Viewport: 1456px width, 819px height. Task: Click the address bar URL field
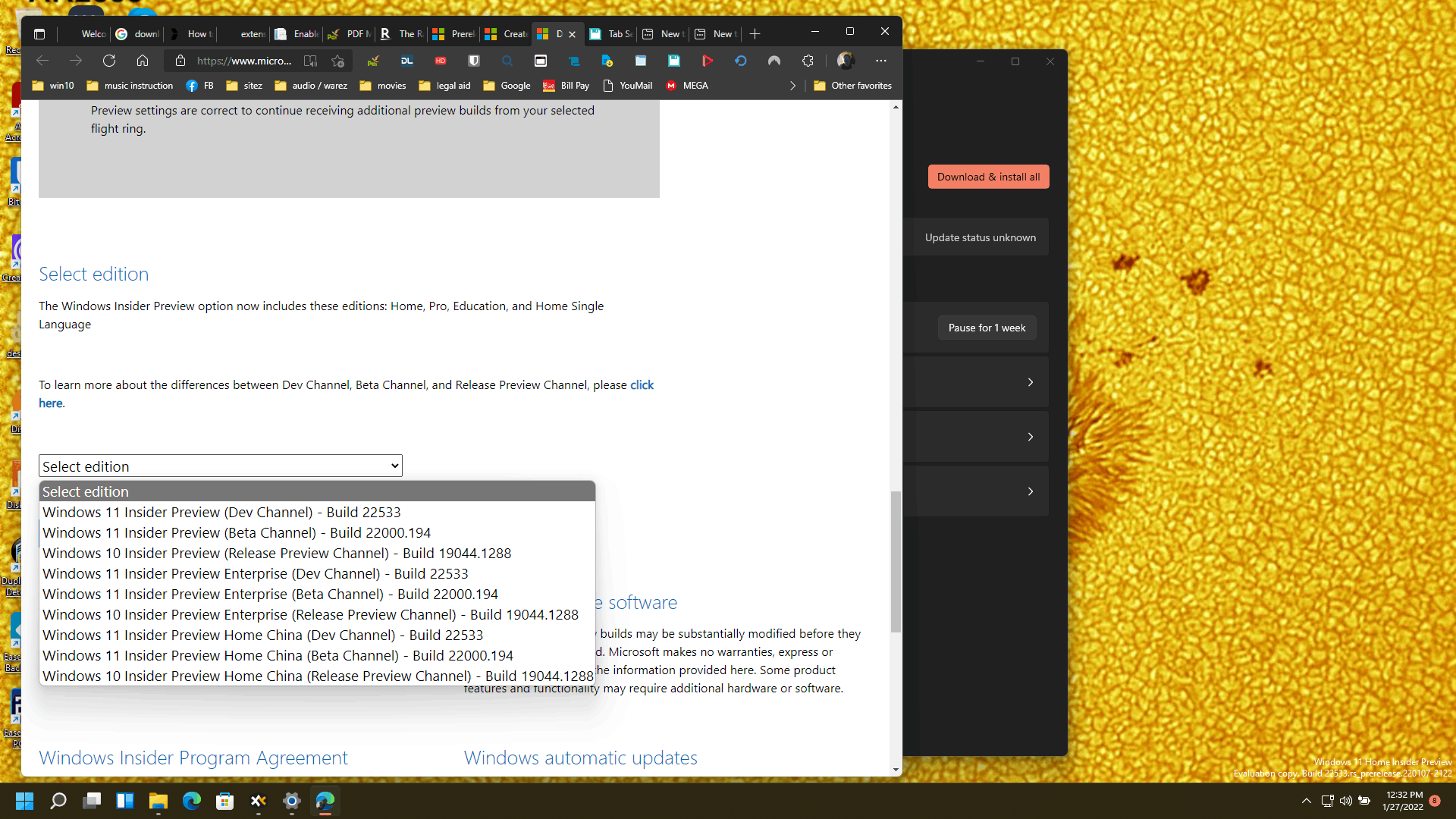[x=244, y=61]
